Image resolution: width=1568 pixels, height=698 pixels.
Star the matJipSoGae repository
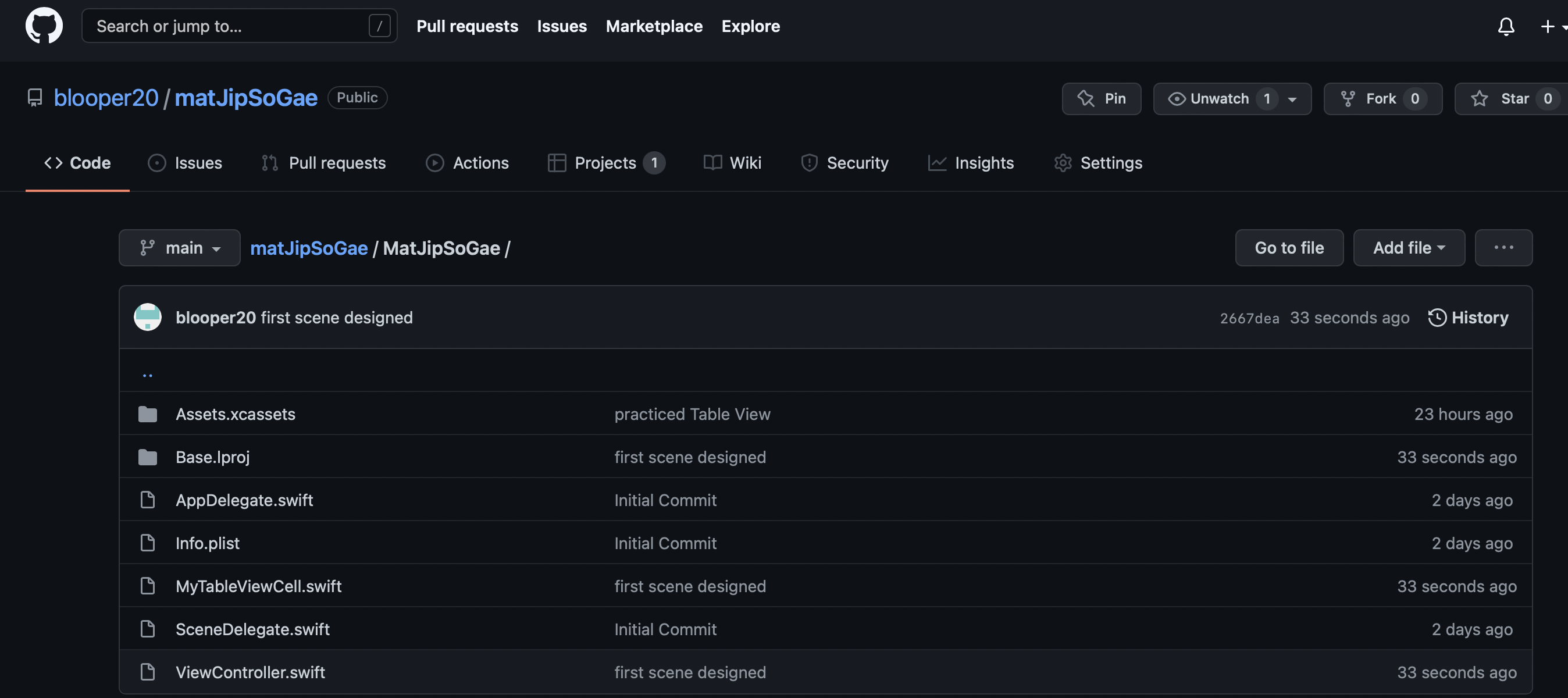tap(1511, 98)
